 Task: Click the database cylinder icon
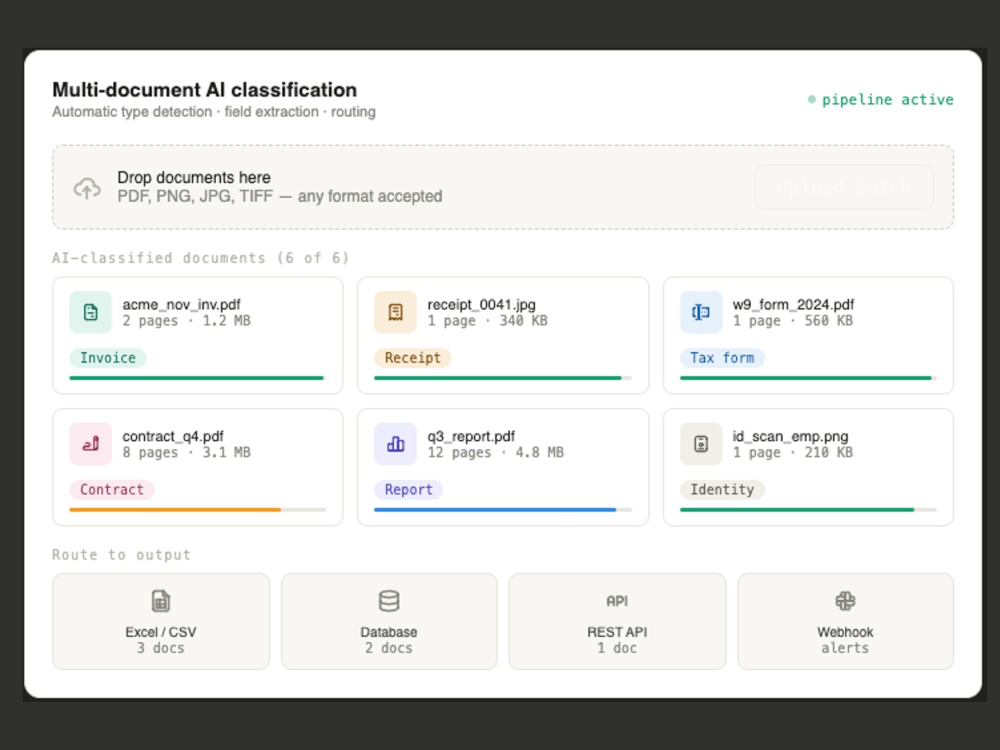(389, 601)
